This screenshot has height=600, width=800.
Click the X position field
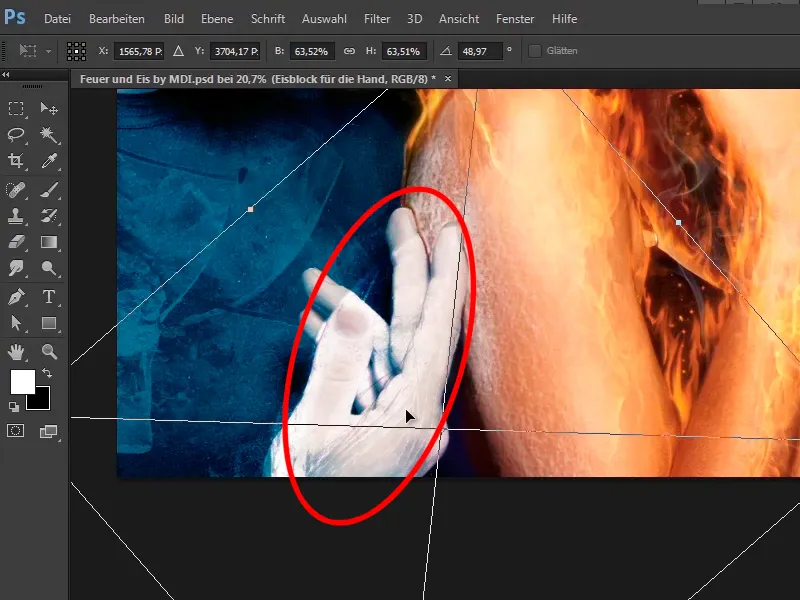click(138, 51)
